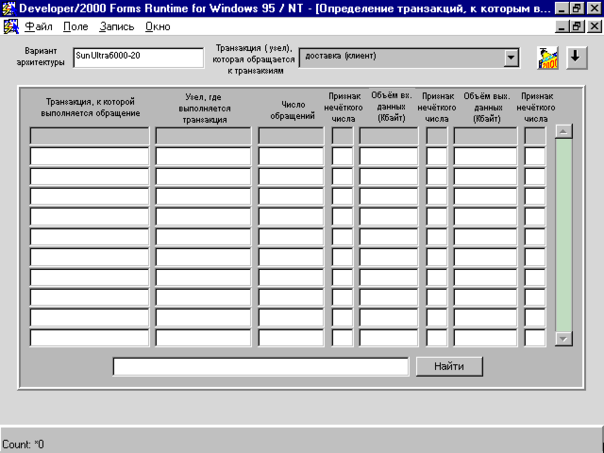The height and width of the screenshot is (453, 604).
Task: Click the Найти button
Action: tap(449, 366)
